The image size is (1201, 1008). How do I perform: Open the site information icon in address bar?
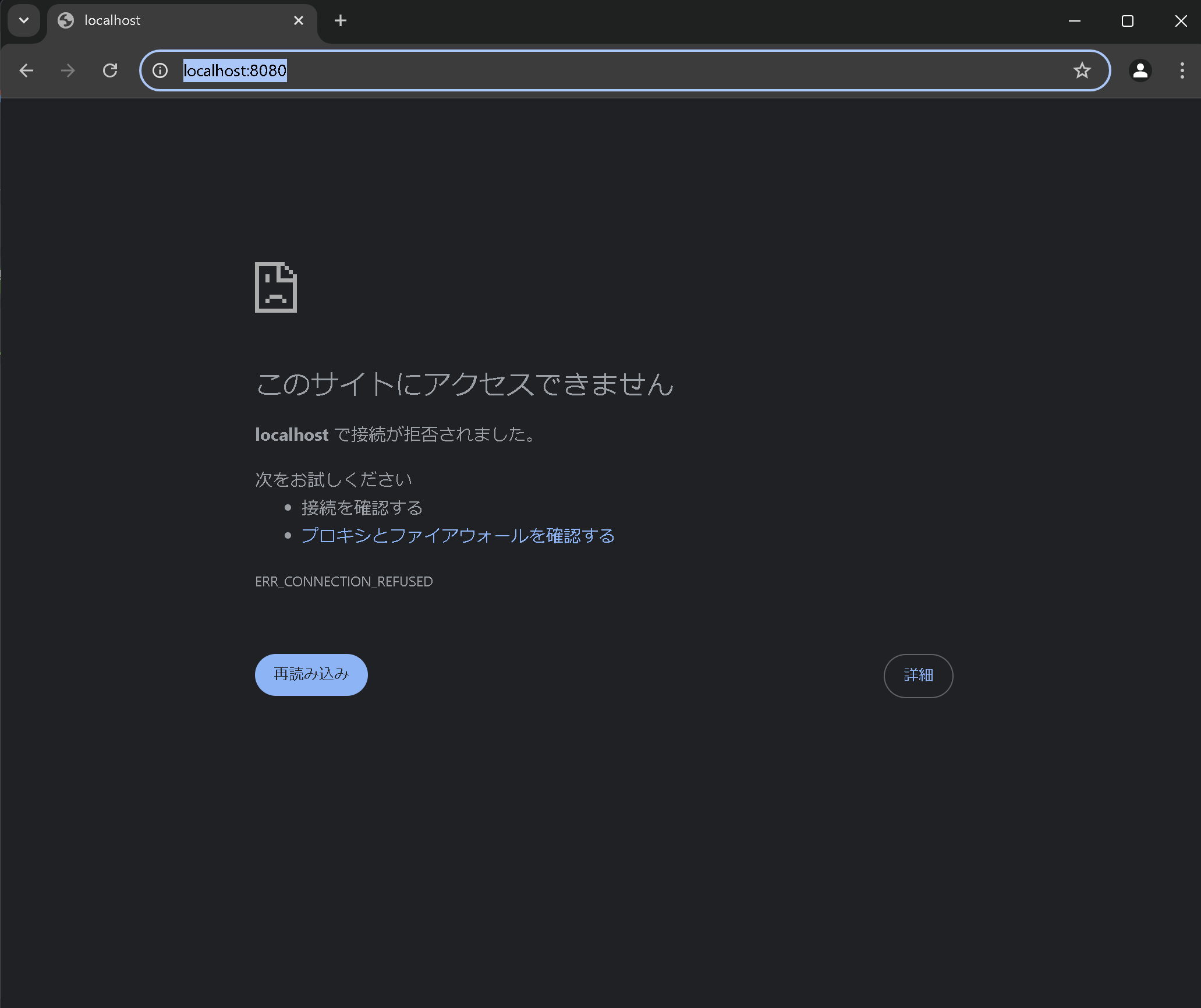160,70
